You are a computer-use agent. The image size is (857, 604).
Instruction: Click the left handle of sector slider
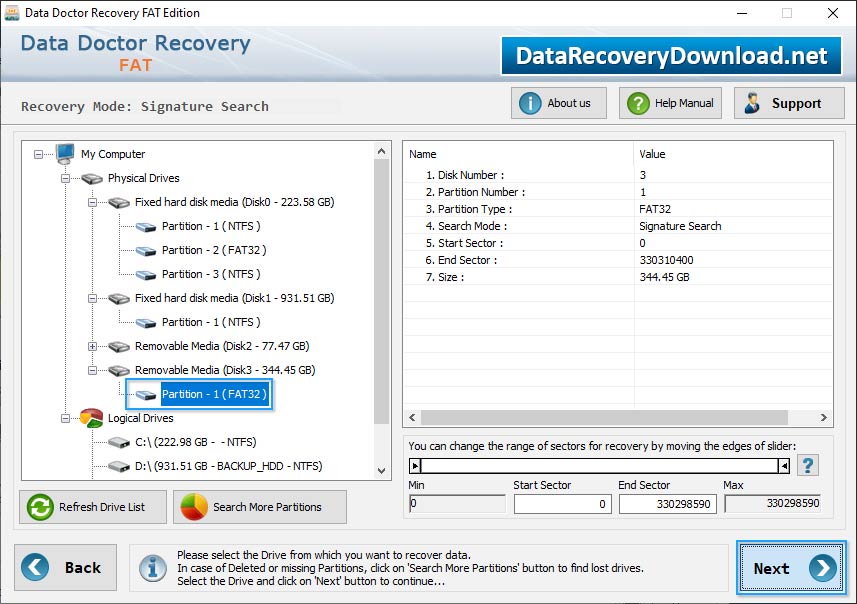tap(415, 466)
